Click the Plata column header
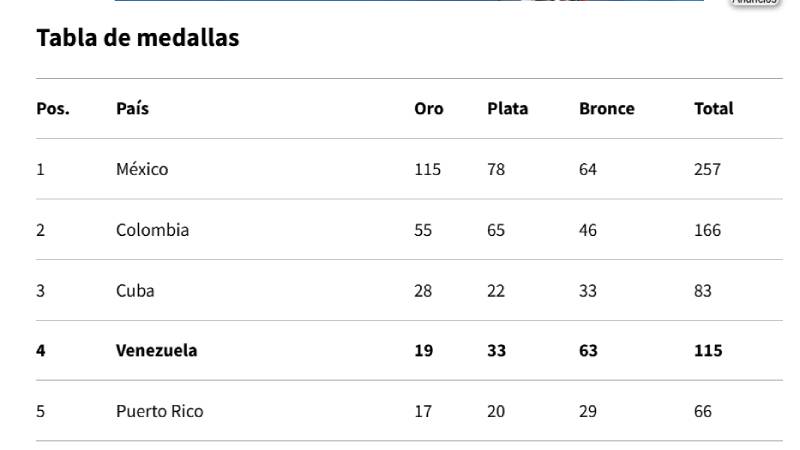The width and height of the screenshot is (800, 450). coord(507,109)
